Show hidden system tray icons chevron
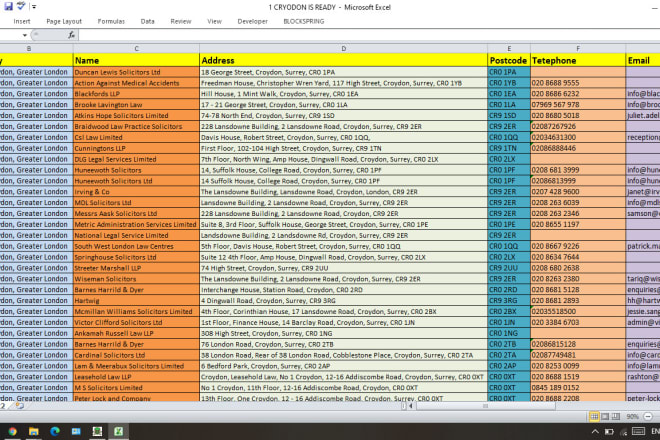 (x=595, y=432)
